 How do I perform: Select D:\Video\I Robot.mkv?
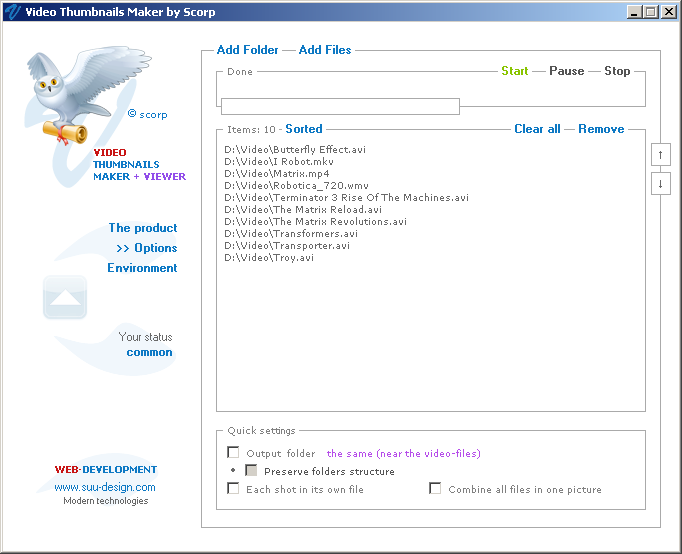(x=279, y=162)
